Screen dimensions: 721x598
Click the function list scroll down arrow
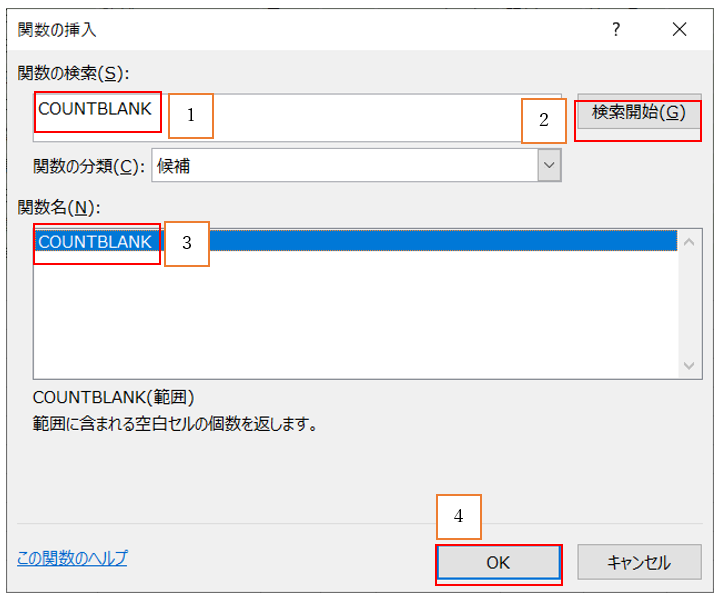click(x=687, y=367)
